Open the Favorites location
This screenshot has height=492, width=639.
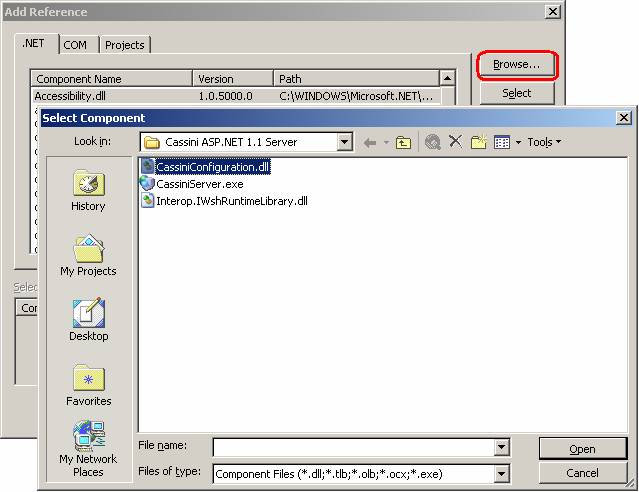pyautogui.click(x=88, y=386)
